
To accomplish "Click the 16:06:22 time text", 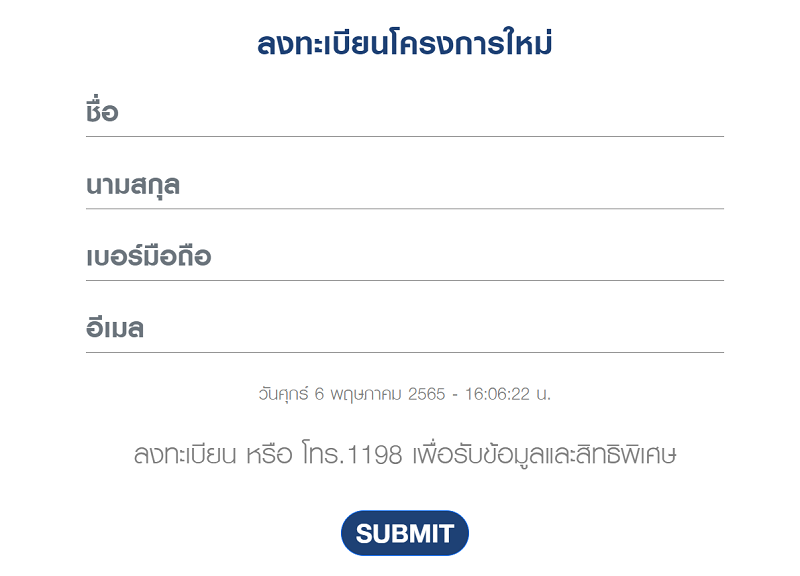I will (497, 394).
